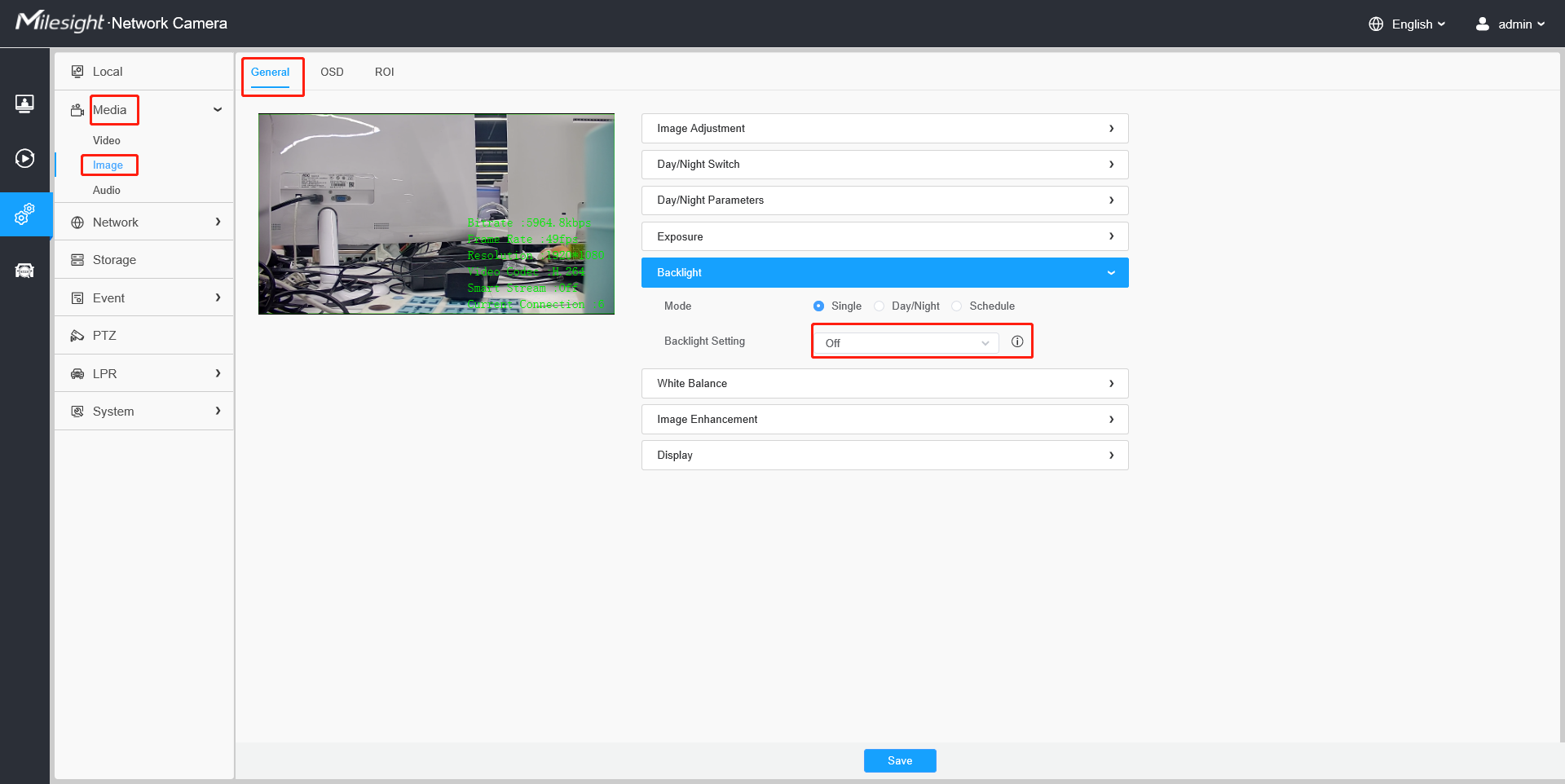
Task: Click the language globe icon in header
Action: click(x=1376, y=24)
